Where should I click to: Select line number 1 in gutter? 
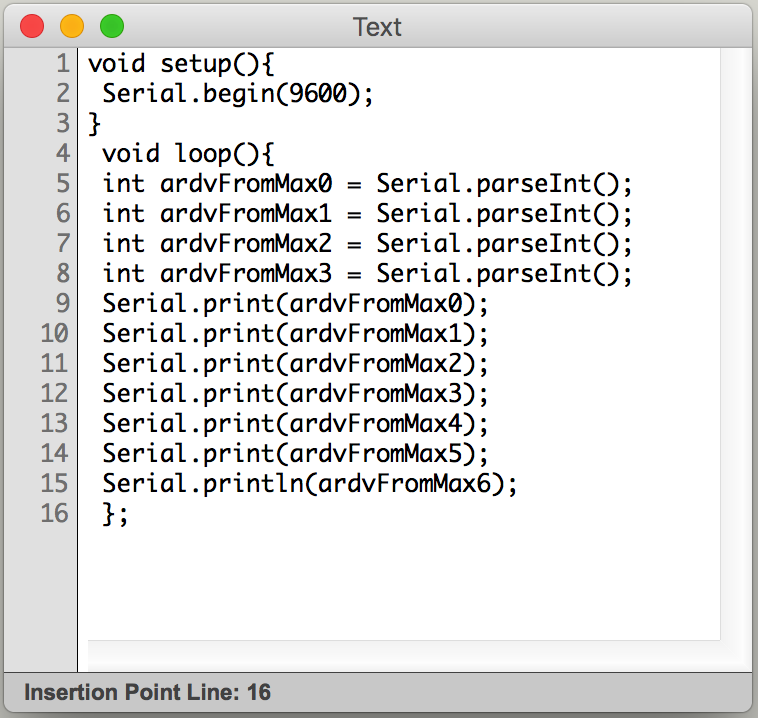(63, 64)
